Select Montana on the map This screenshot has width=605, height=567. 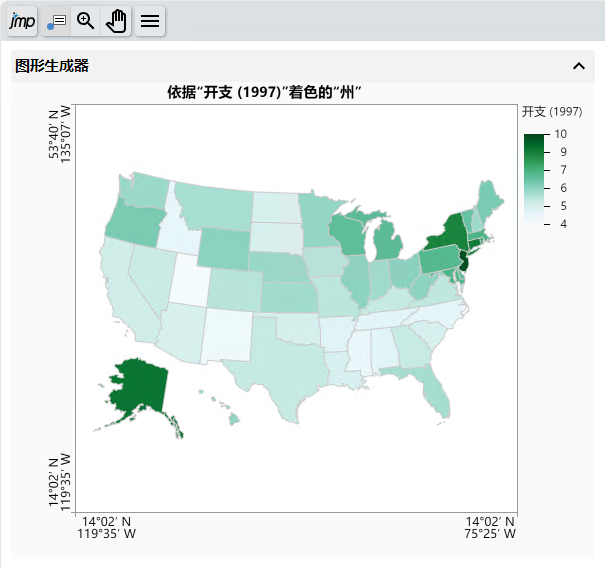tap(216, 206)
